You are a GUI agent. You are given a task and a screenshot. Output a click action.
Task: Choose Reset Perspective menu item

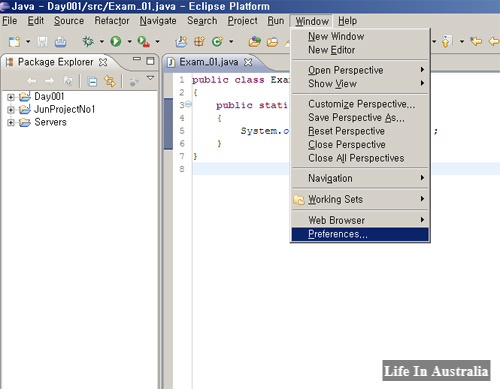tap(360, 131)
